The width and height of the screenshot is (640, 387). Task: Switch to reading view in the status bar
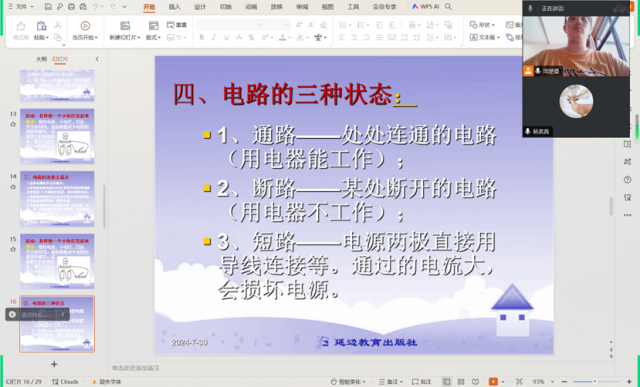(x=475, y=381)
